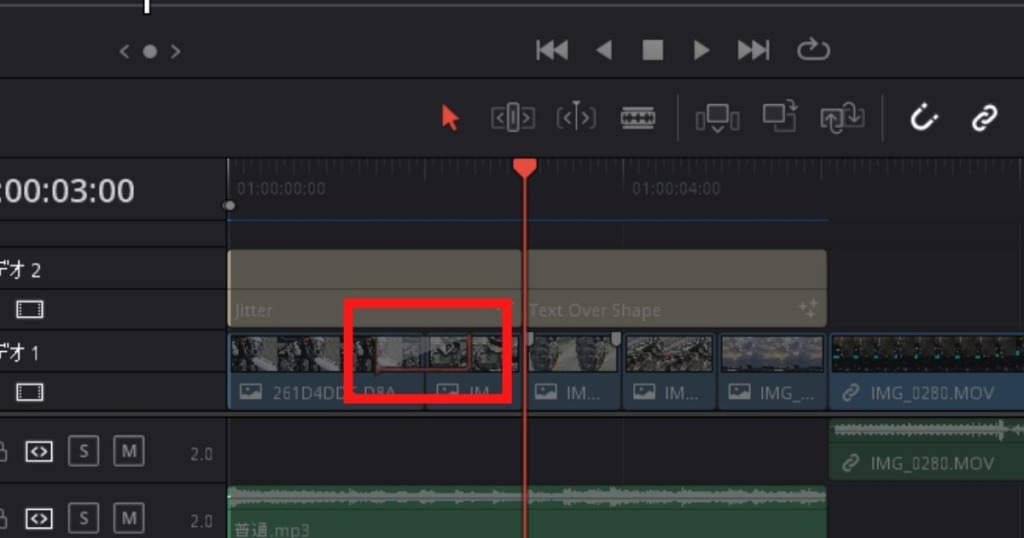Image resolution: width=1024 pixels, height=538 pixels.
Task: Select the Selection Mode arrow tool
Action: pos(450,118)
